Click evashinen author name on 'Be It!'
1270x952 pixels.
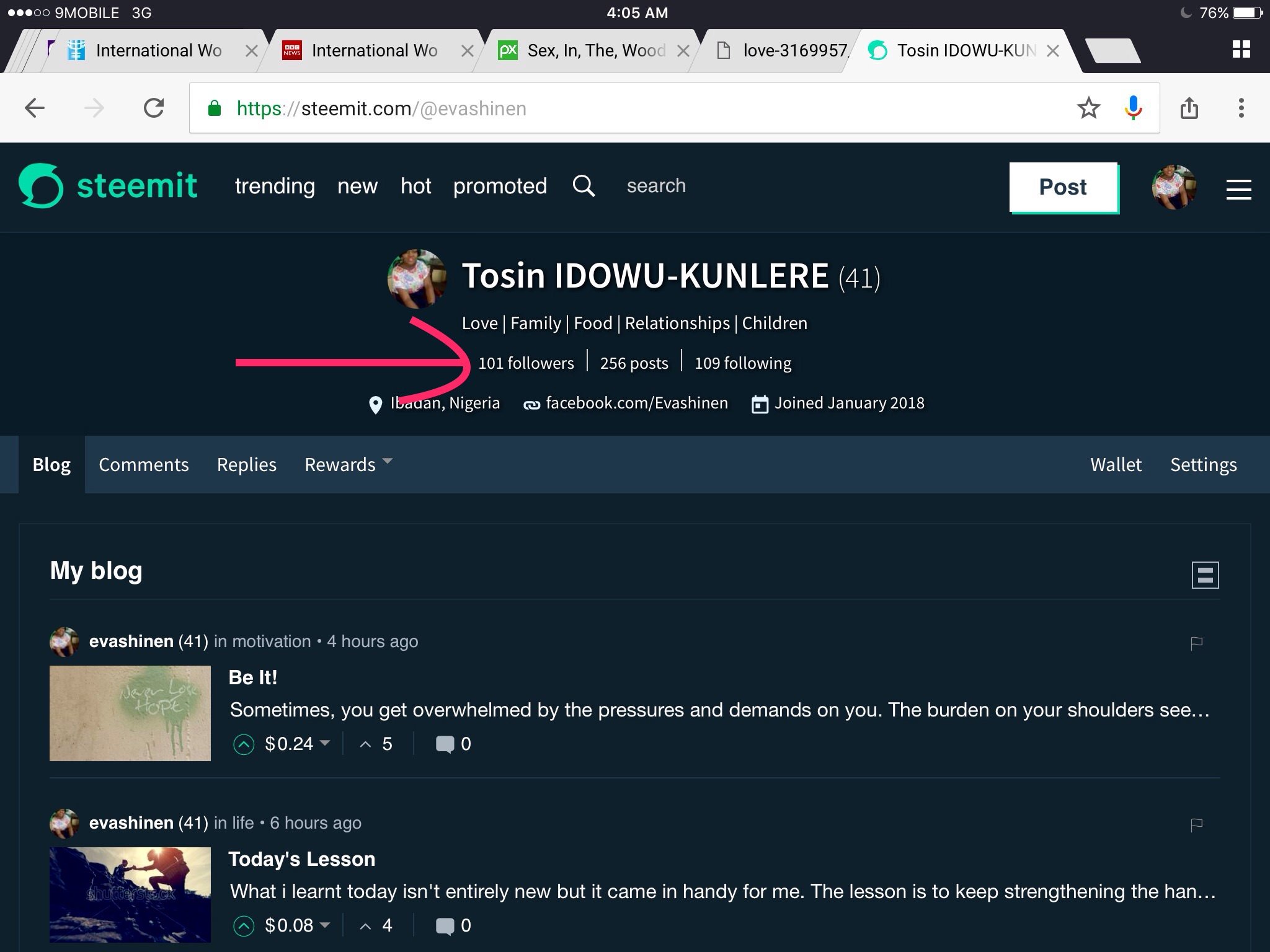[131, 641]
